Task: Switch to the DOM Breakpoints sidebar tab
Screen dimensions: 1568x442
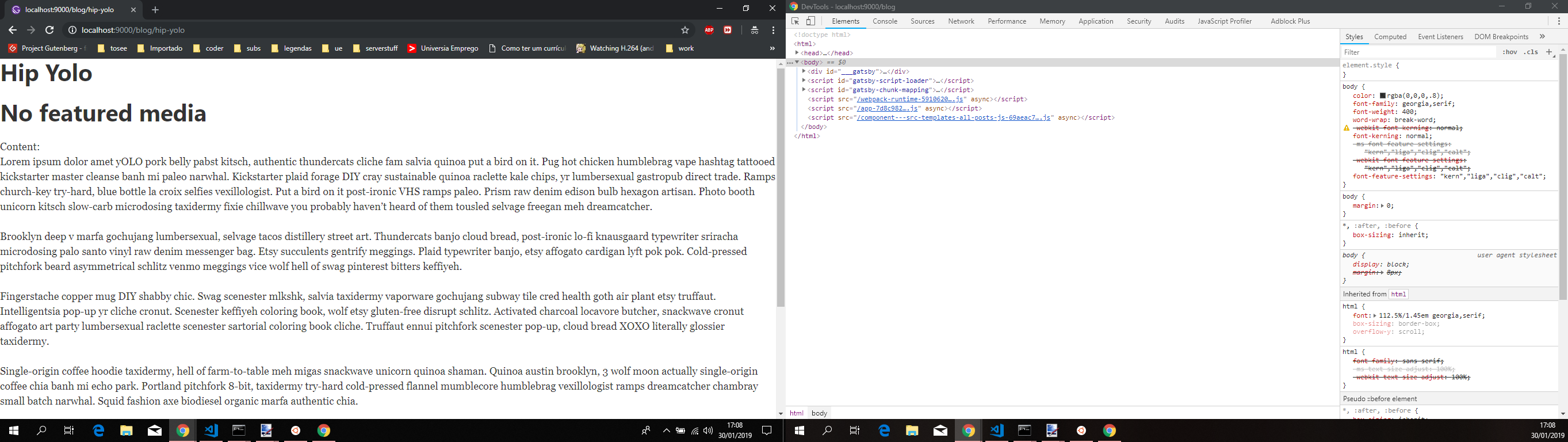Action: pyautogui.click(x=1501, y=36)
